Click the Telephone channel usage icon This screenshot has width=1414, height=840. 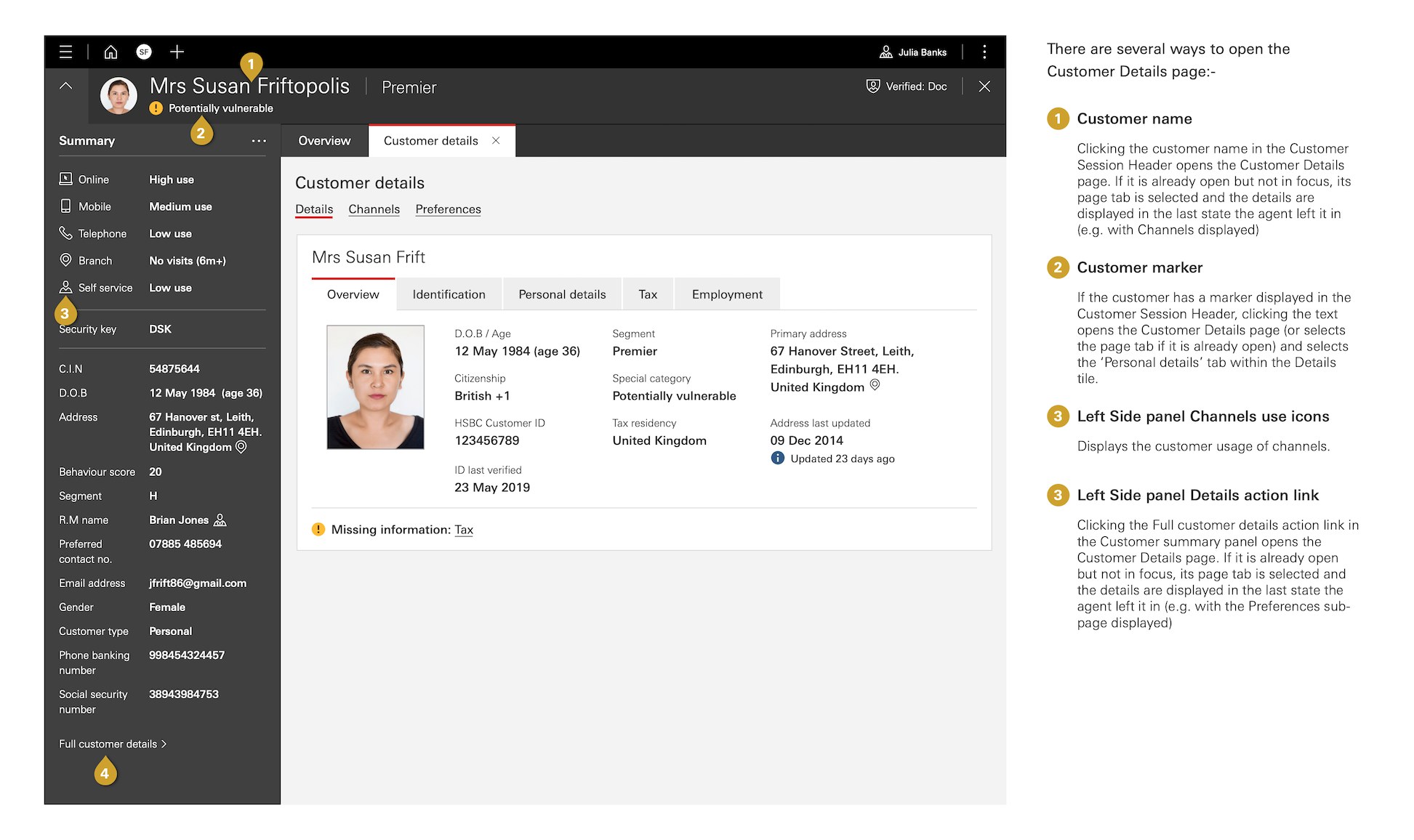[x=65, y=233]
